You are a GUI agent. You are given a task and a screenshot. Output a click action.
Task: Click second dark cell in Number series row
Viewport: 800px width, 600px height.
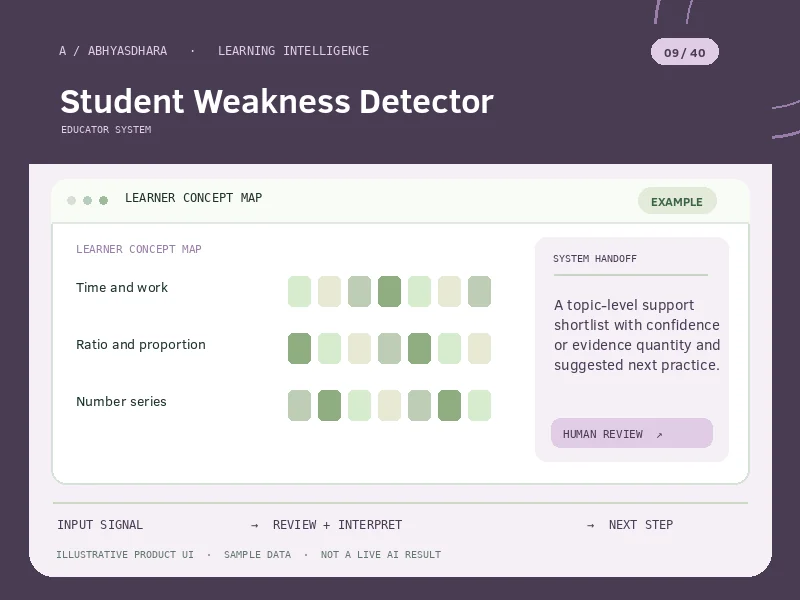(x=330, y=406)
